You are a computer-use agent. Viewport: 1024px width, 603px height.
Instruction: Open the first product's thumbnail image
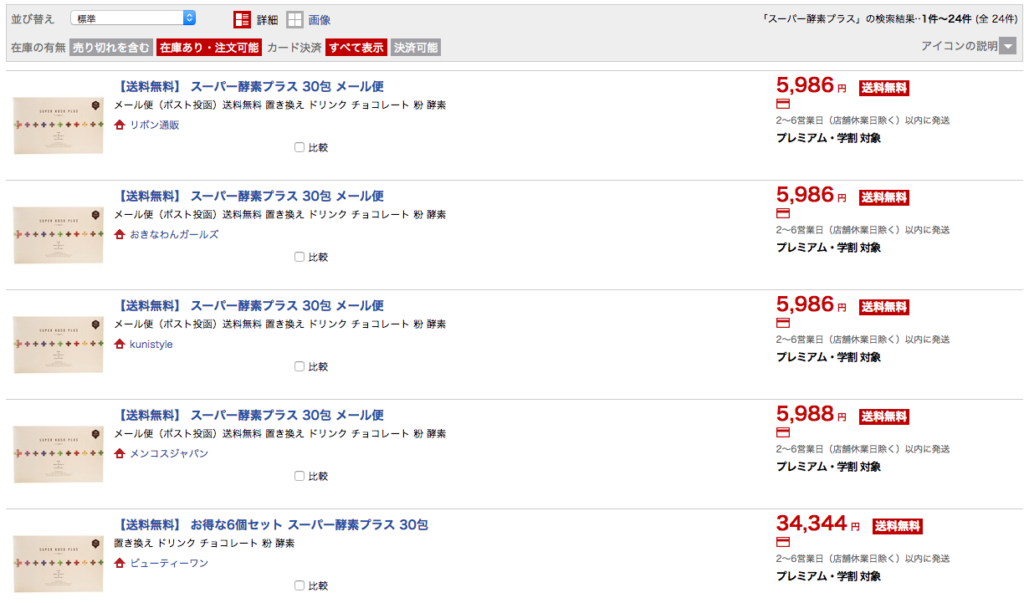point(58,125)
